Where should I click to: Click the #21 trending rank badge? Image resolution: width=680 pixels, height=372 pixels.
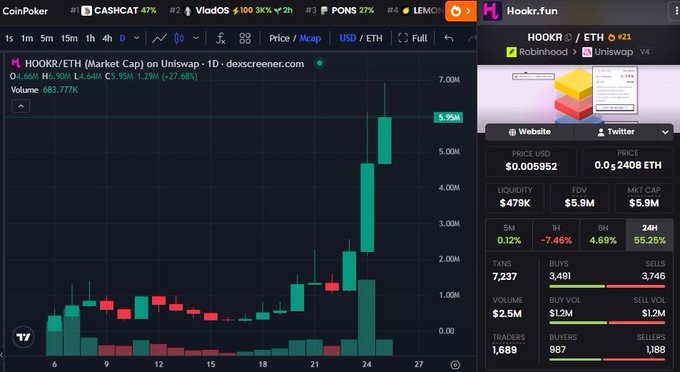click(620, 37)
